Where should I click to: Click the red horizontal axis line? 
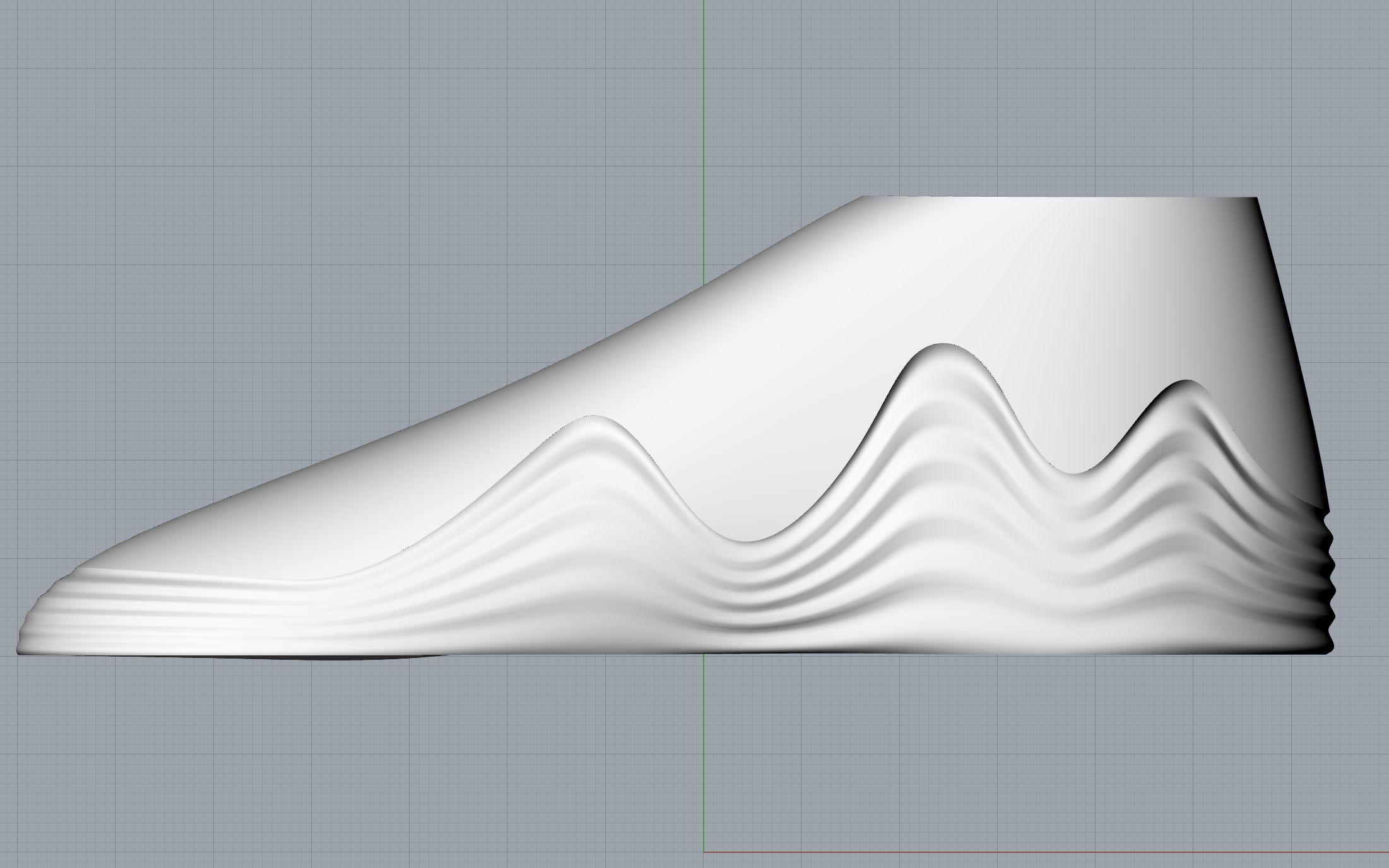coord(1041,852)
